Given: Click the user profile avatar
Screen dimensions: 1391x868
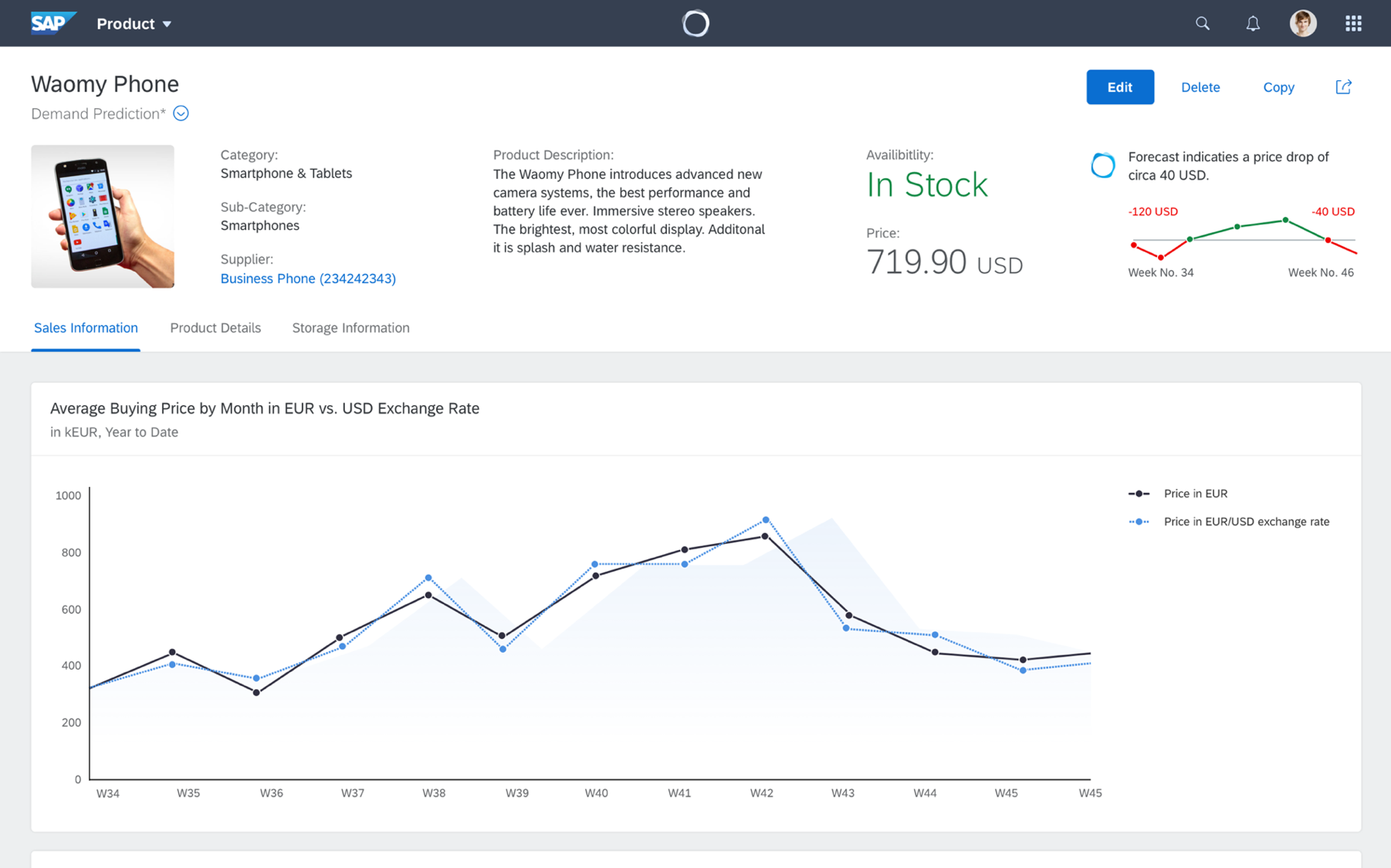Looking at the screenshot, I should pos(1302,23).
